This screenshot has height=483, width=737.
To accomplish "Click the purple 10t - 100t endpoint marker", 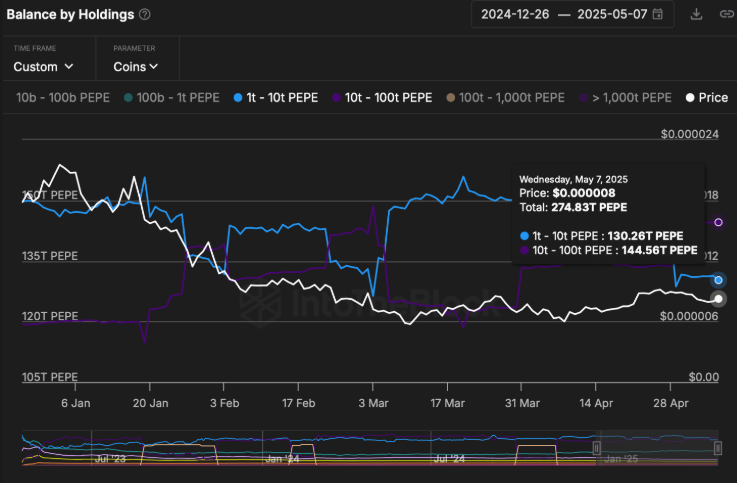I will click(x=718, y=222).
